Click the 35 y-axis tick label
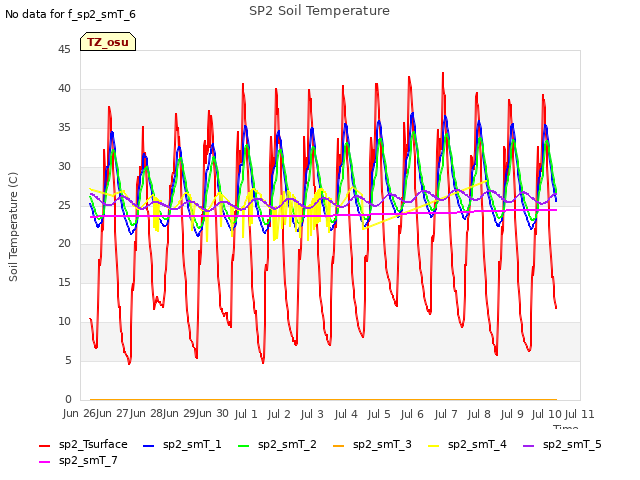Screen dimensions: 640x480 coord(64,128)
